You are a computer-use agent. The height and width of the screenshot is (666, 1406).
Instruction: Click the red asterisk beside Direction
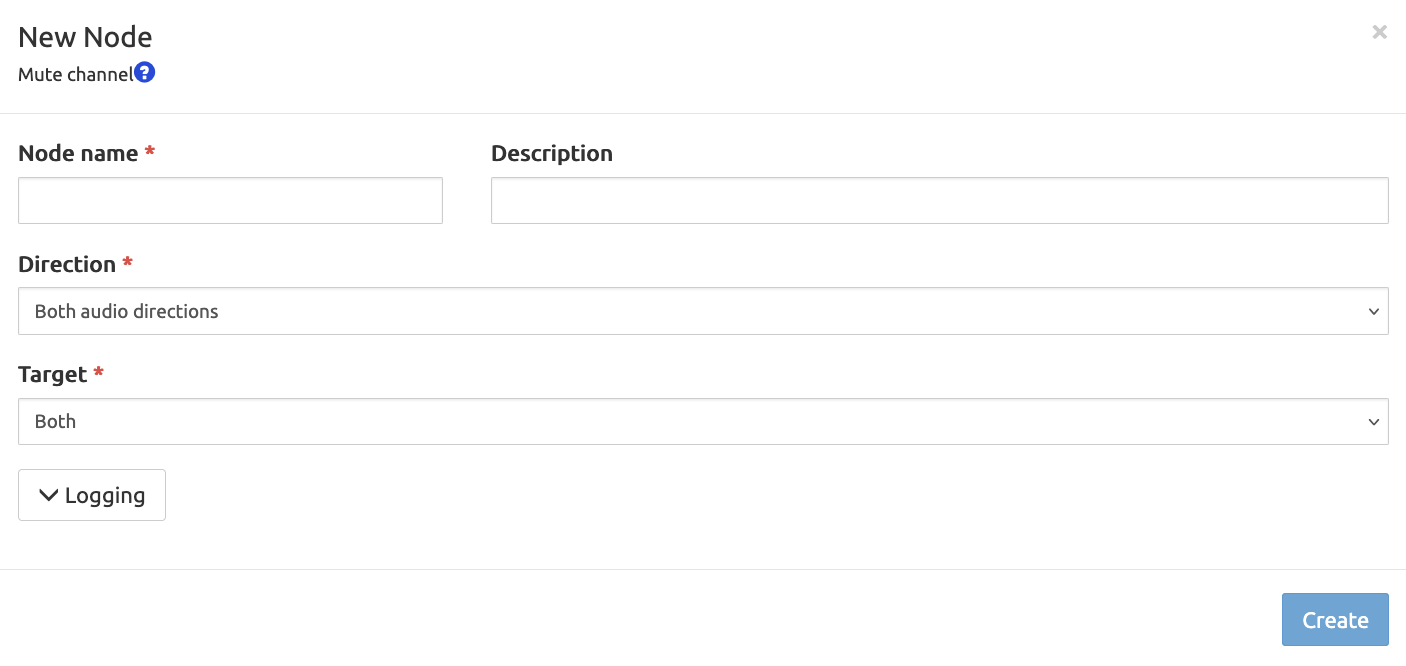[x=128, y=263]
